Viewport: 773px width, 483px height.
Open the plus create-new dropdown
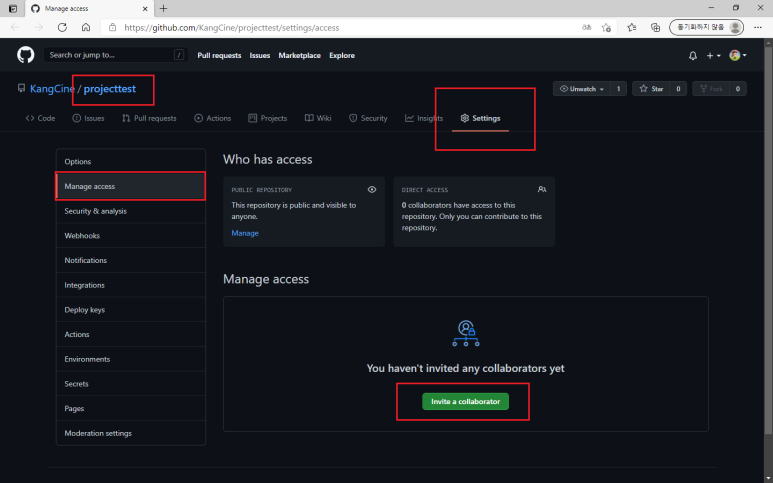click(x=713, y=56)
